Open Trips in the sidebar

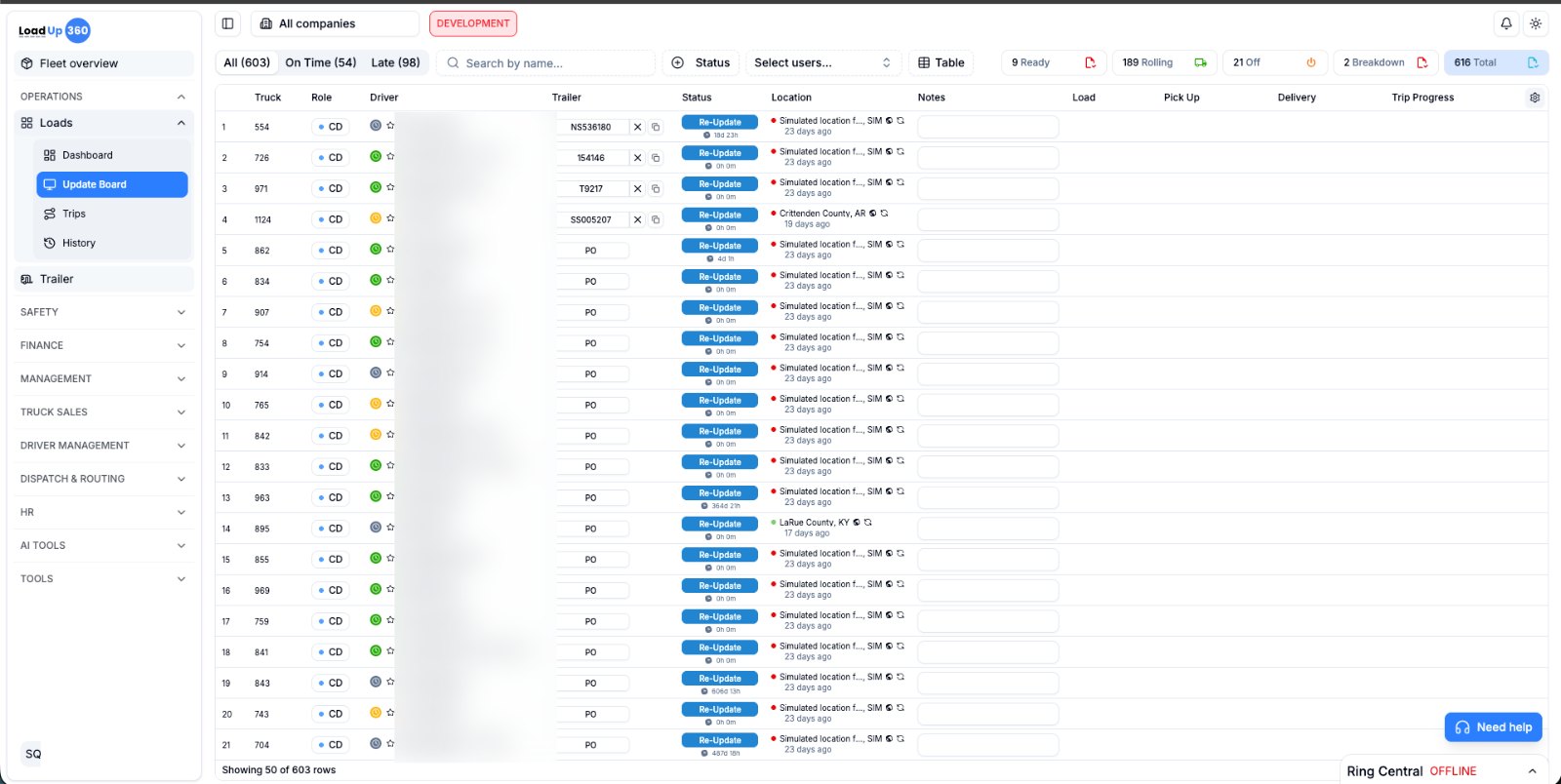click(112, 214)
